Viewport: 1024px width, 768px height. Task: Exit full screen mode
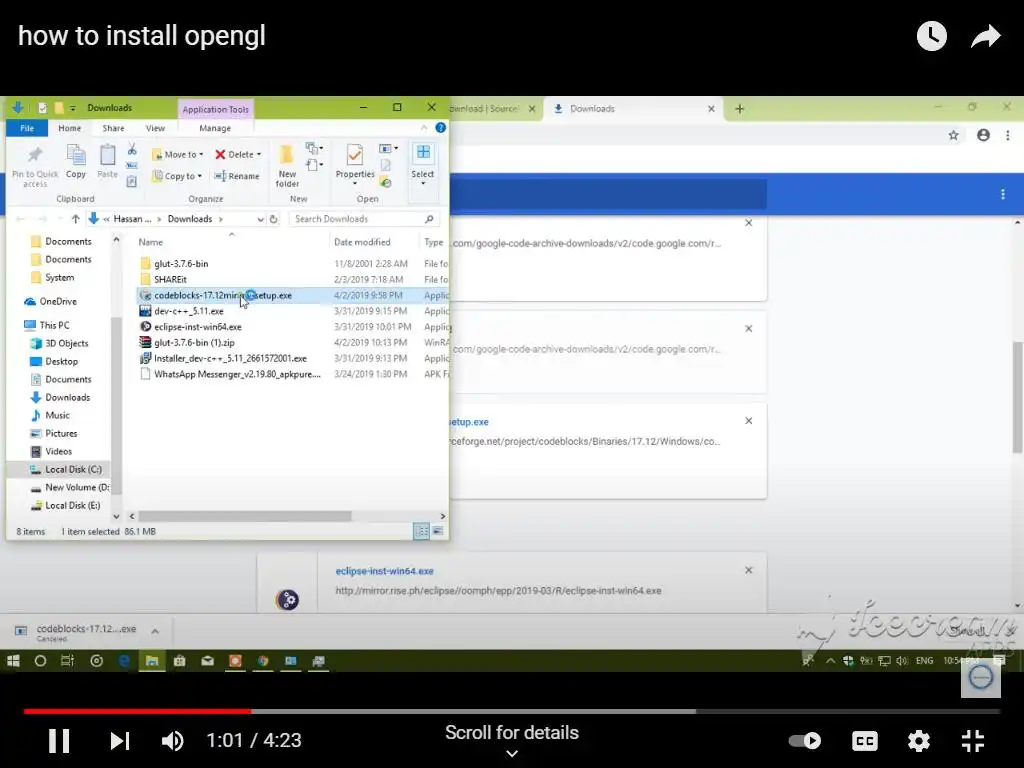point(972,741)
